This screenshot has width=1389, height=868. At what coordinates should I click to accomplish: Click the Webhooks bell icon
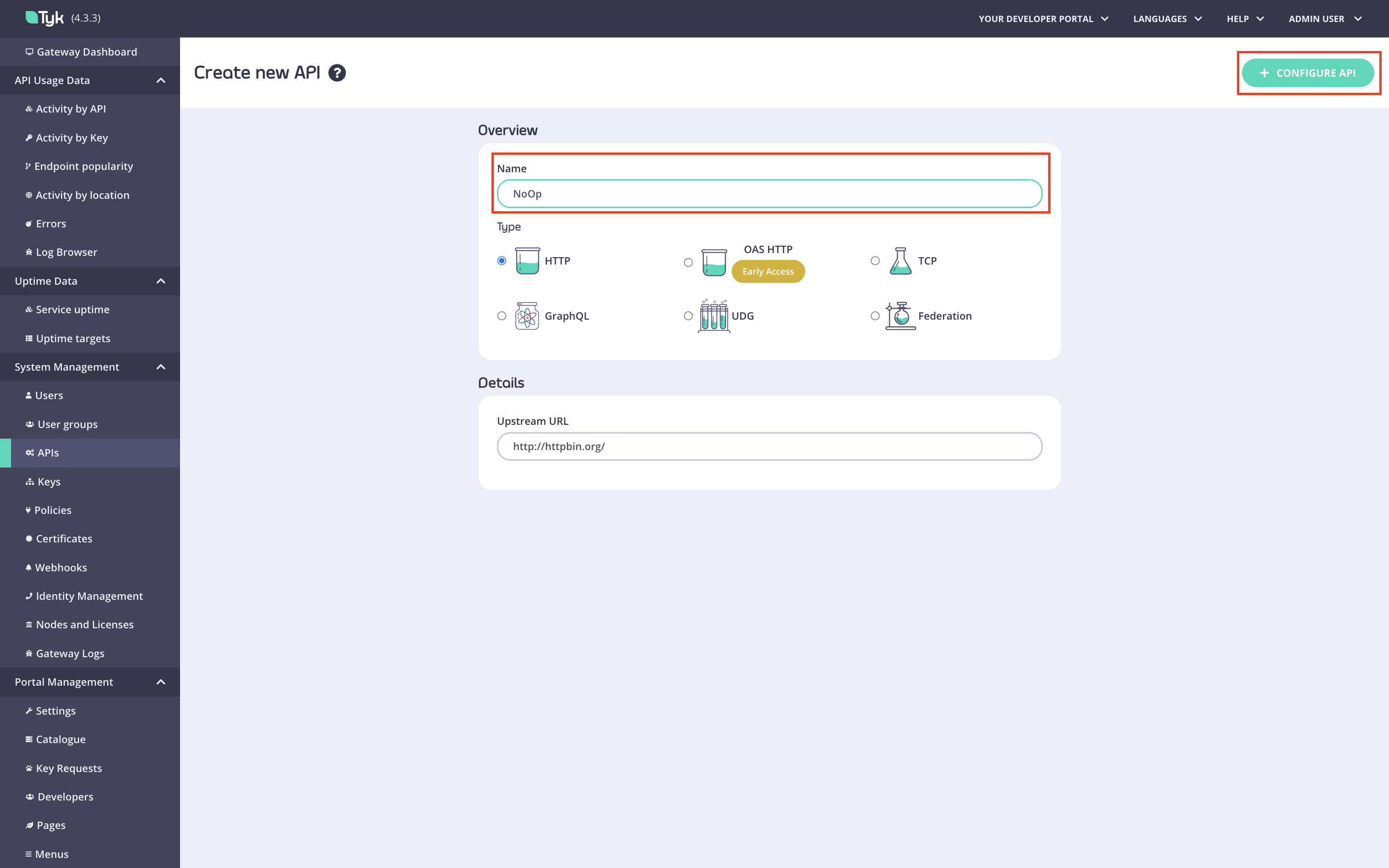coord(28,567)
